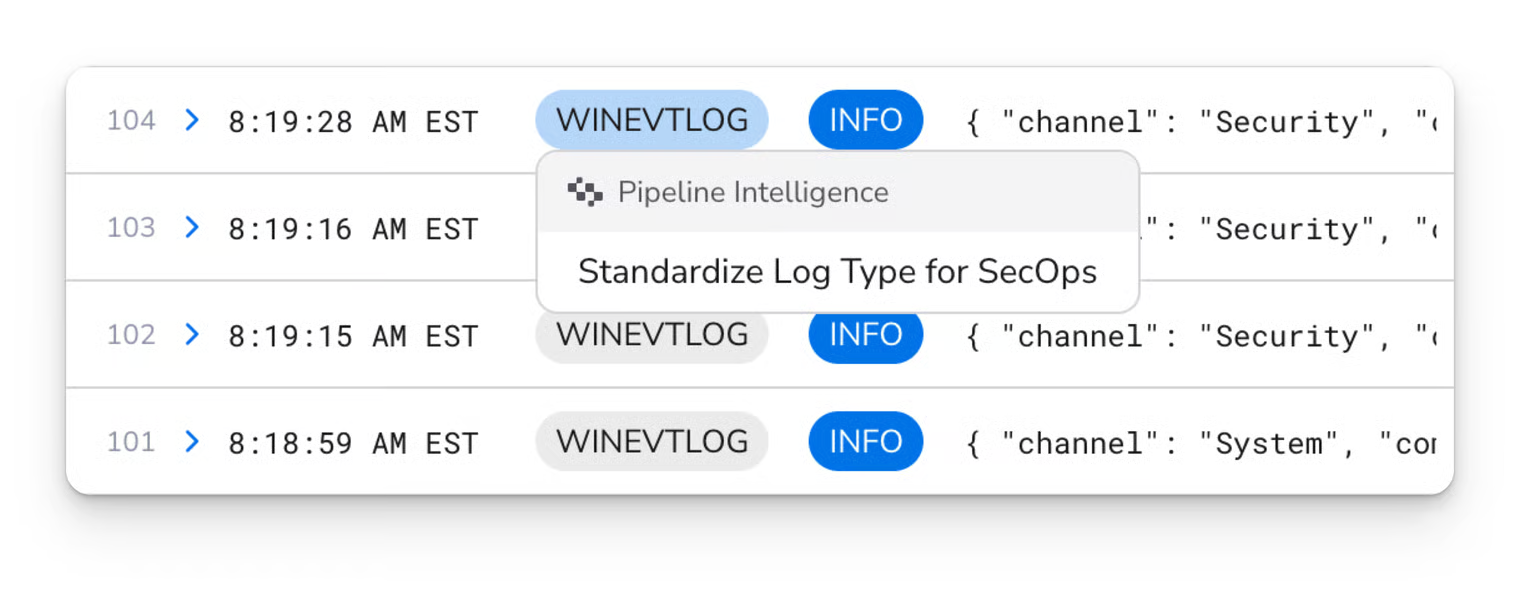Screen dimensions: 1520x592
Task: Expand log row 101 chevron
Action: [192, 442]
